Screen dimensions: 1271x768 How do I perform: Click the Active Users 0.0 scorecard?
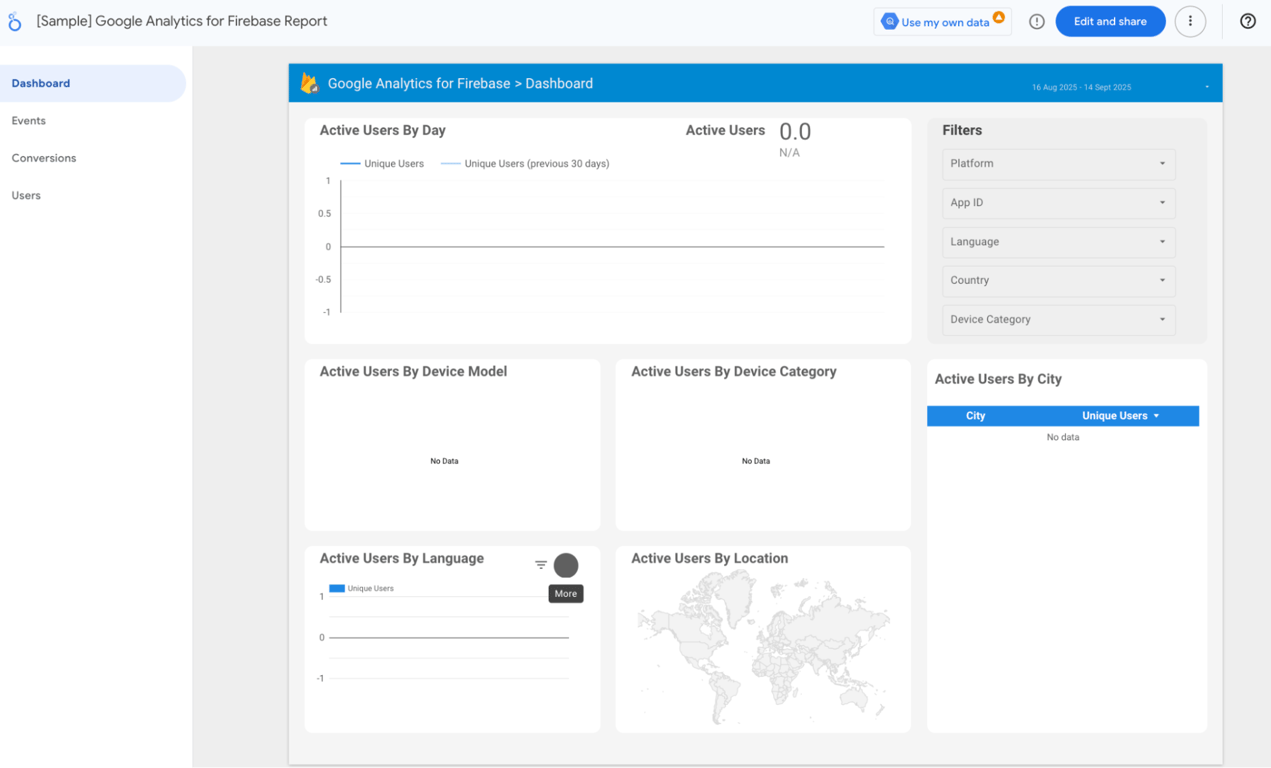pos(748,138)
